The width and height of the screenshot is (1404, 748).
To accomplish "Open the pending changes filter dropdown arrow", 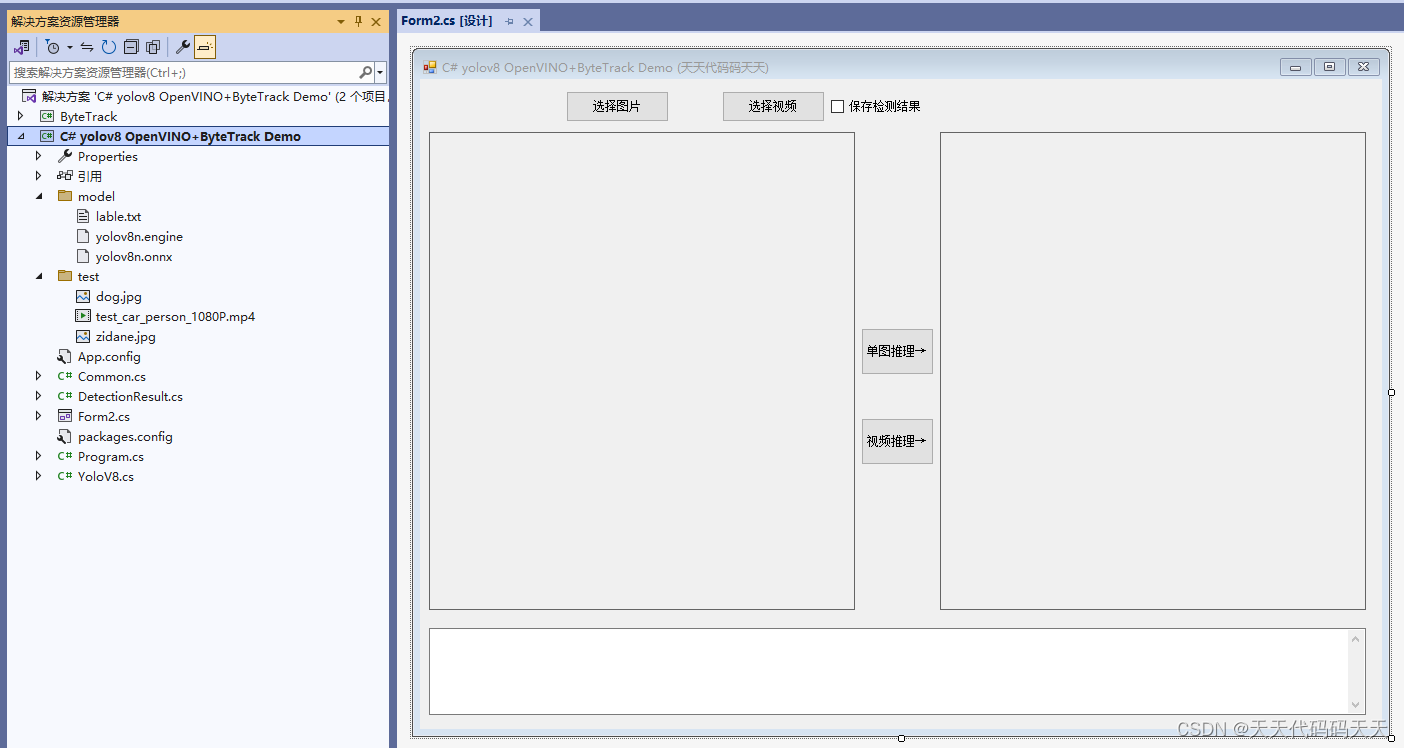I will point(69,47).
